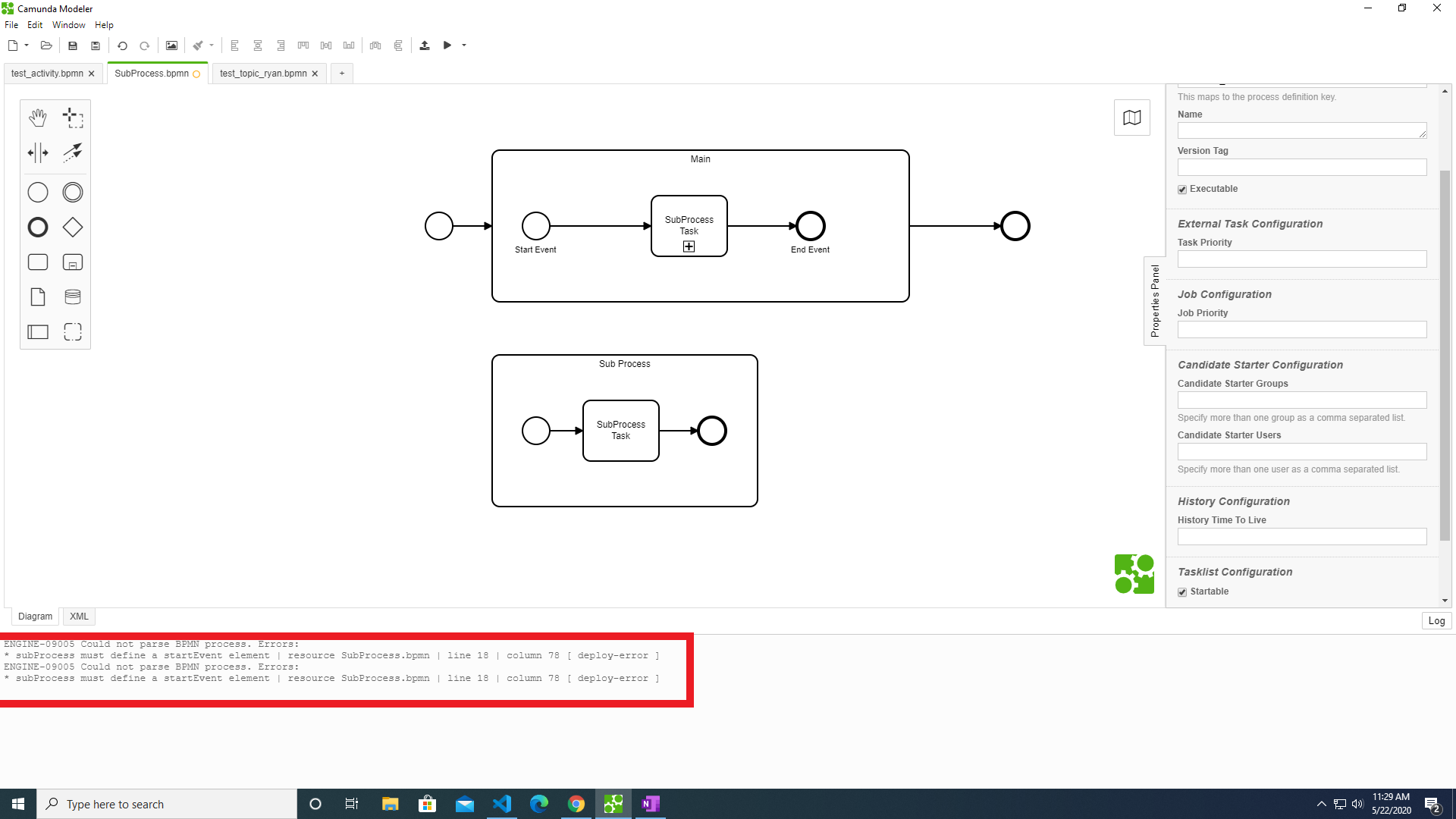
Task: Align selected elements left
Action: point(235,45)
